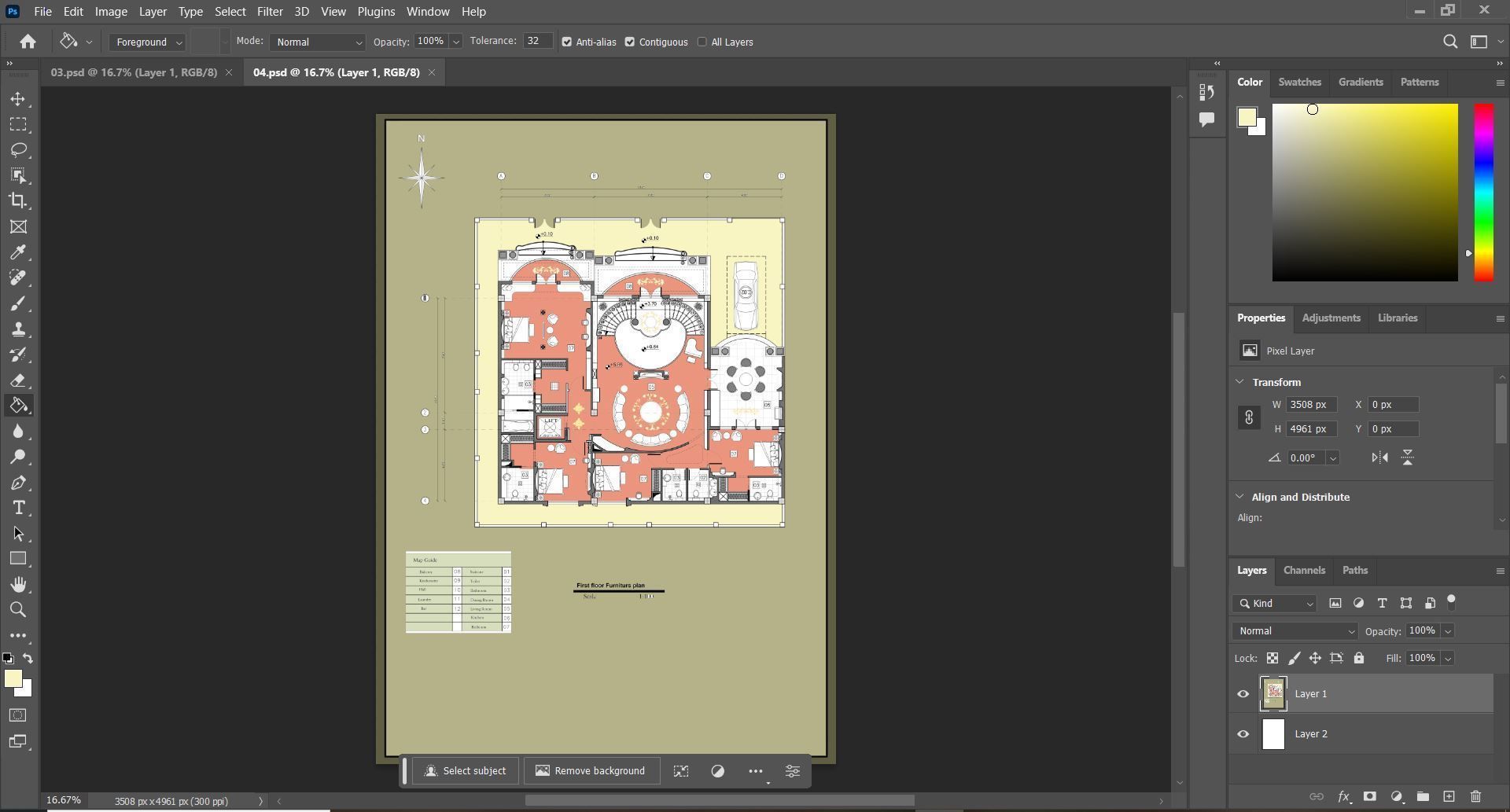1510x812 pixels.
Task: Toggle the width-height link constraint
Action: click(x=1249, y=417)
